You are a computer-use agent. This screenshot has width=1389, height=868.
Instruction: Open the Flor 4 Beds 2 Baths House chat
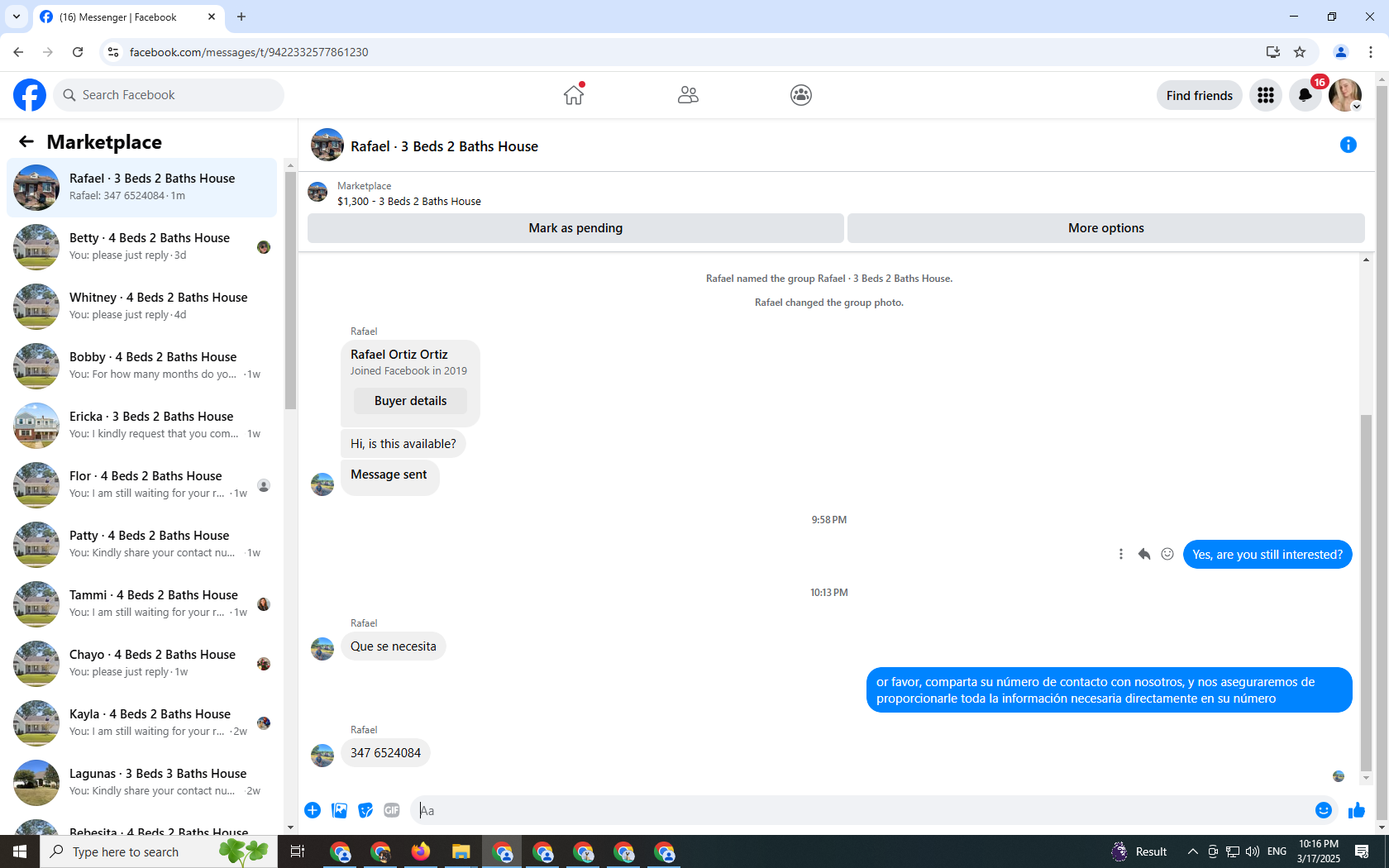(x=142, y=485)
